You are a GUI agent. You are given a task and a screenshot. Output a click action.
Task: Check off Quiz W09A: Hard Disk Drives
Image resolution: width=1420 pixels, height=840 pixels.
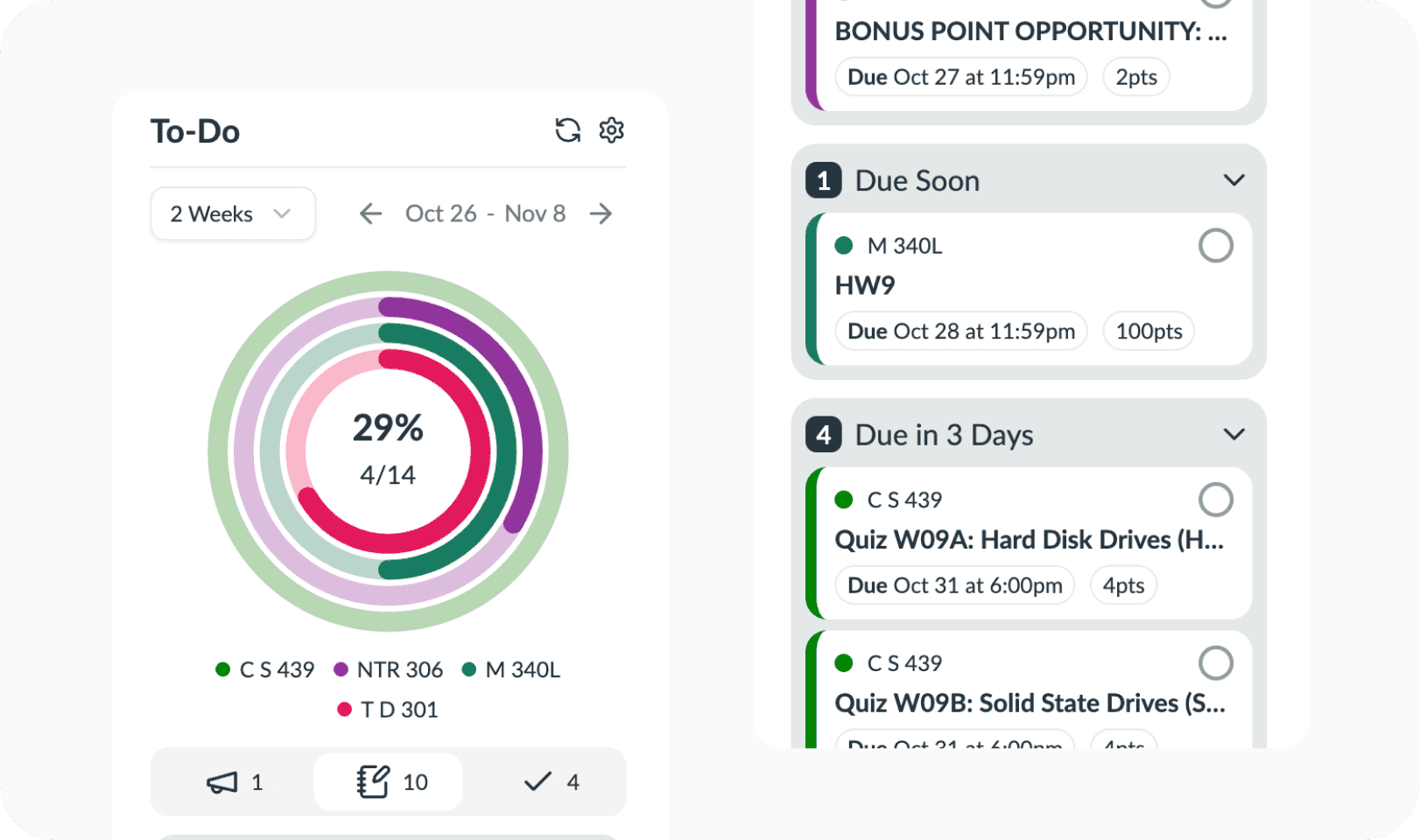(x=1216, y=500)
